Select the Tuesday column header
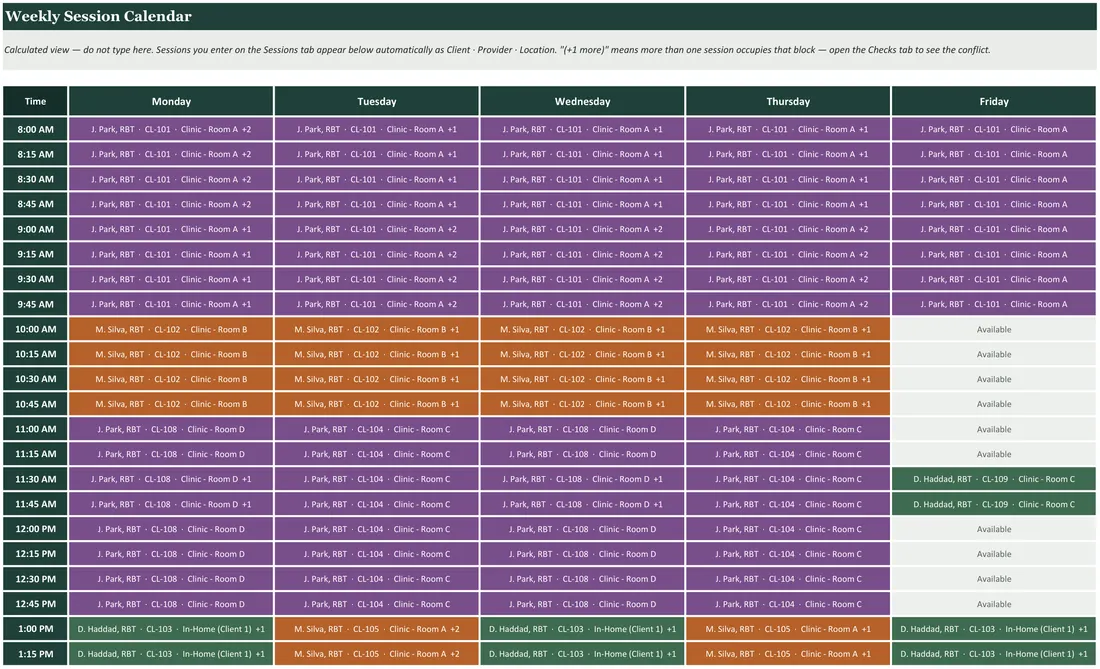 (377, 101)
